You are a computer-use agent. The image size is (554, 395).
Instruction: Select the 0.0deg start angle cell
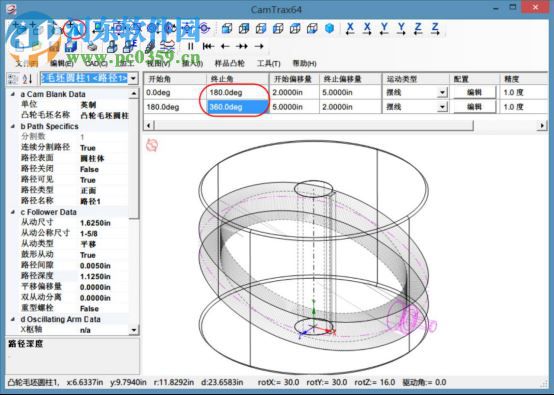point(175,93)
